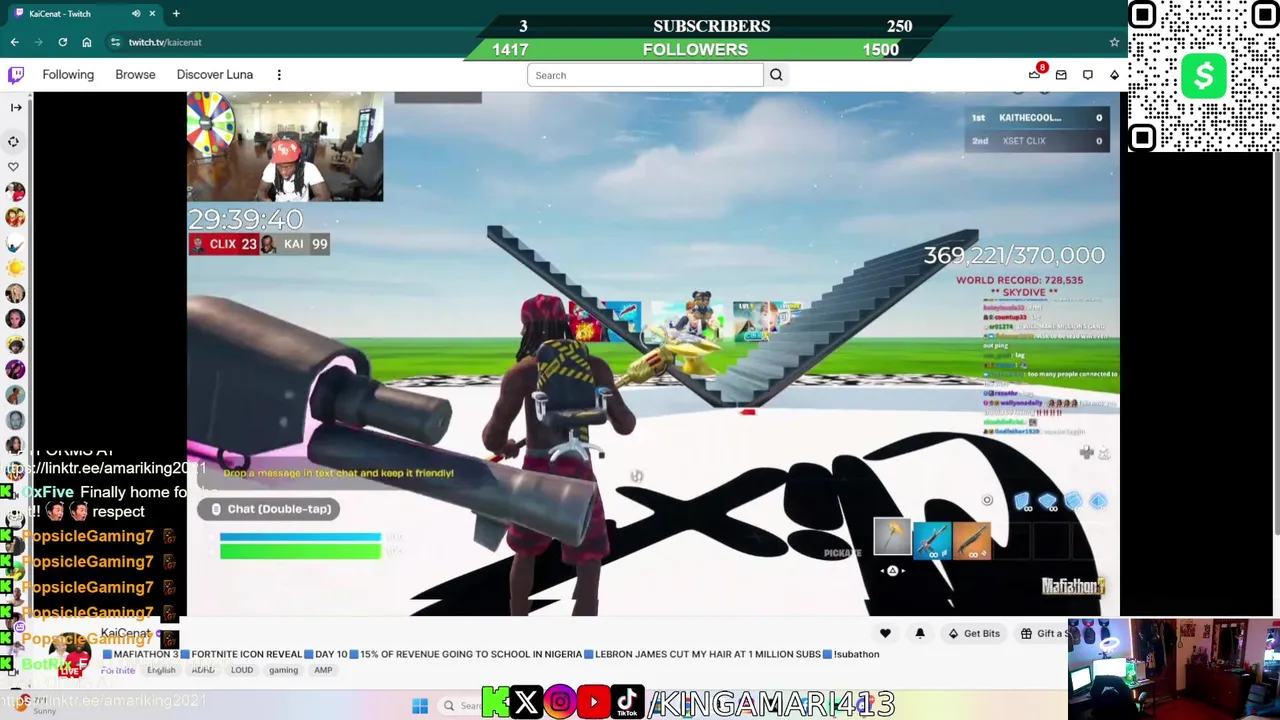Click the gaming tag
This screenshot has height=720, width=1280.
pyautogui.click(x=283, y=670)
